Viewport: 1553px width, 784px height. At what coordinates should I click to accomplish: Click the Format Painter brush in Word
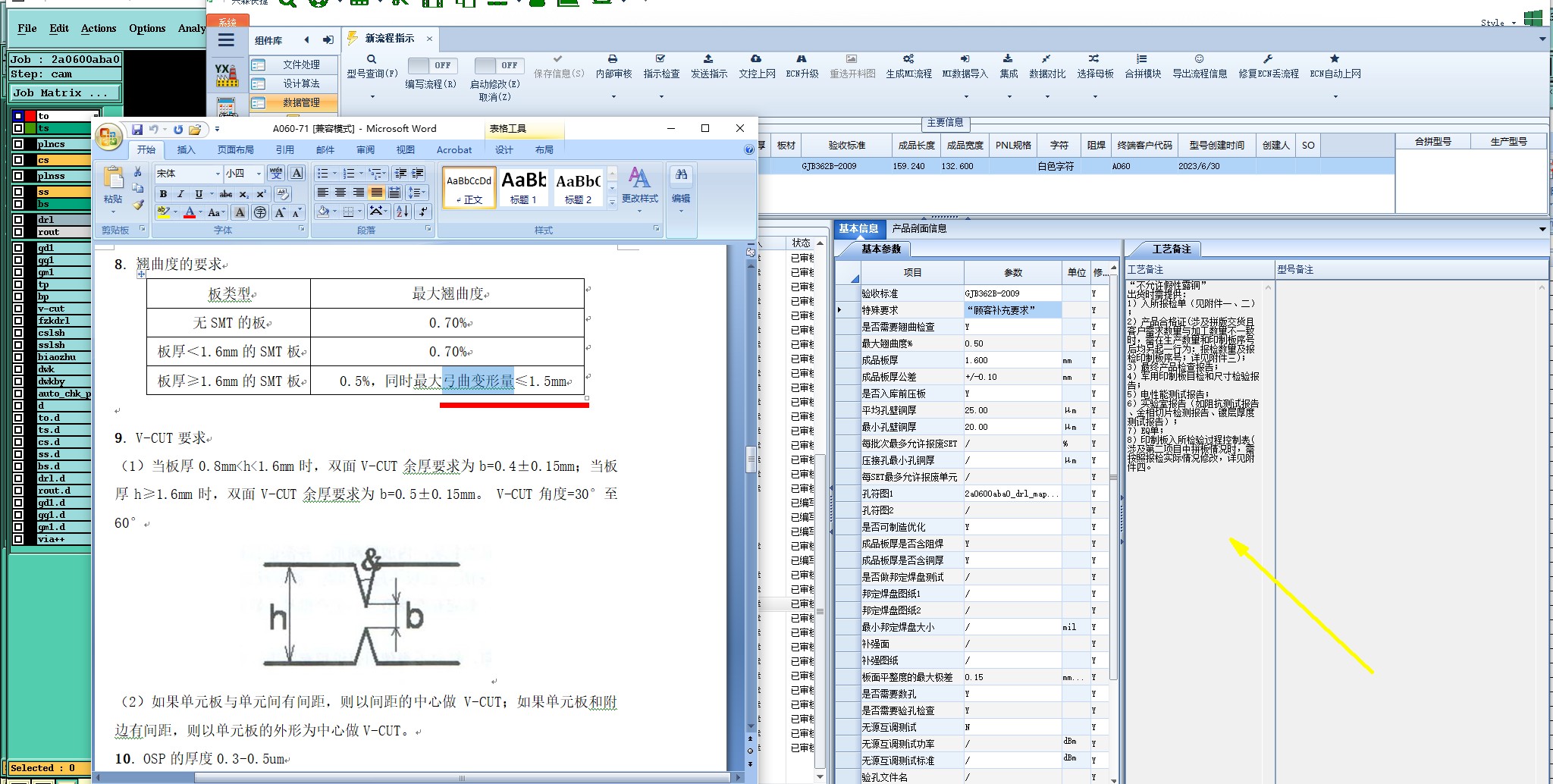(137, 205)
